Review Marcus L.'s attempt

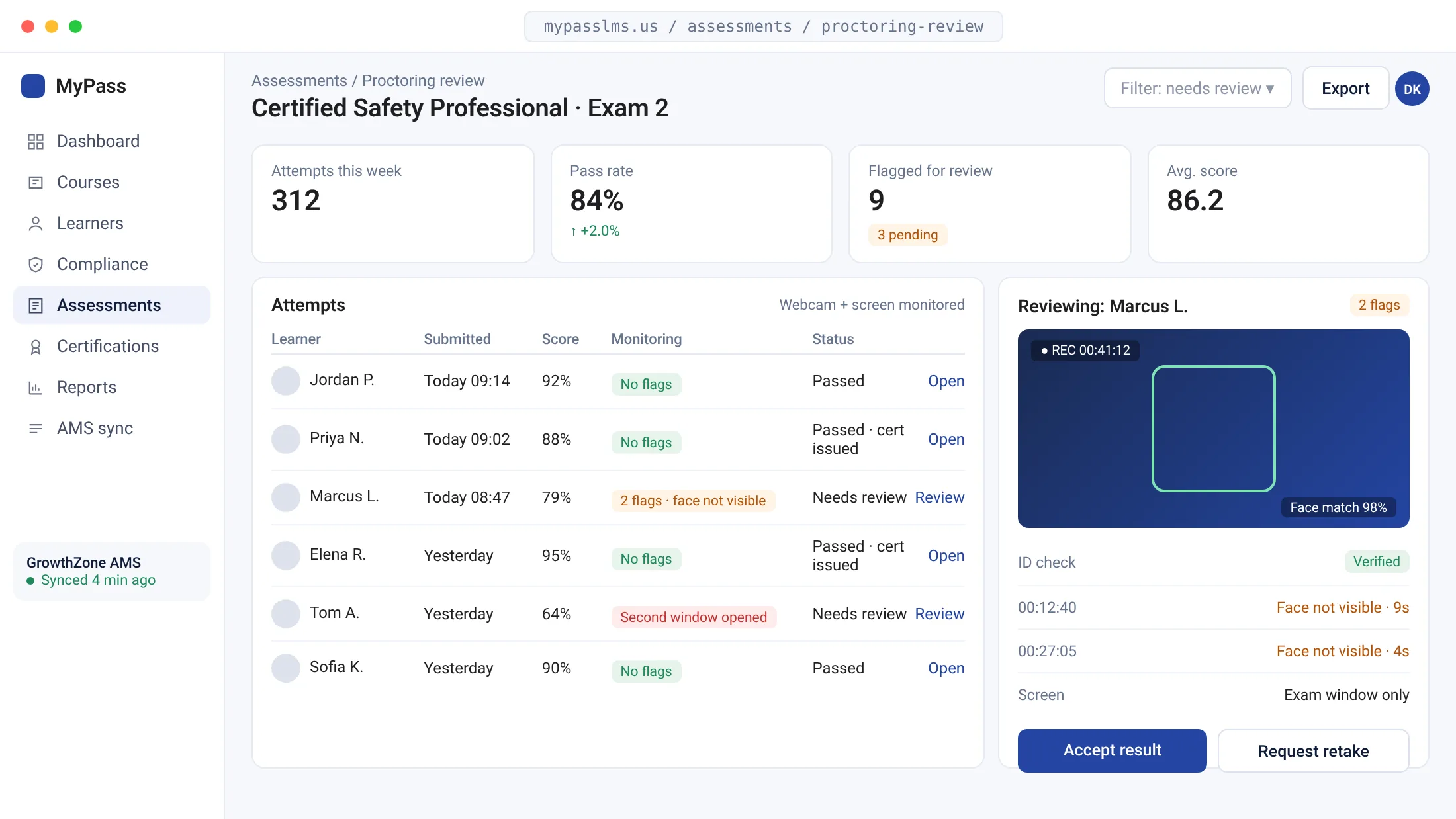940,497
